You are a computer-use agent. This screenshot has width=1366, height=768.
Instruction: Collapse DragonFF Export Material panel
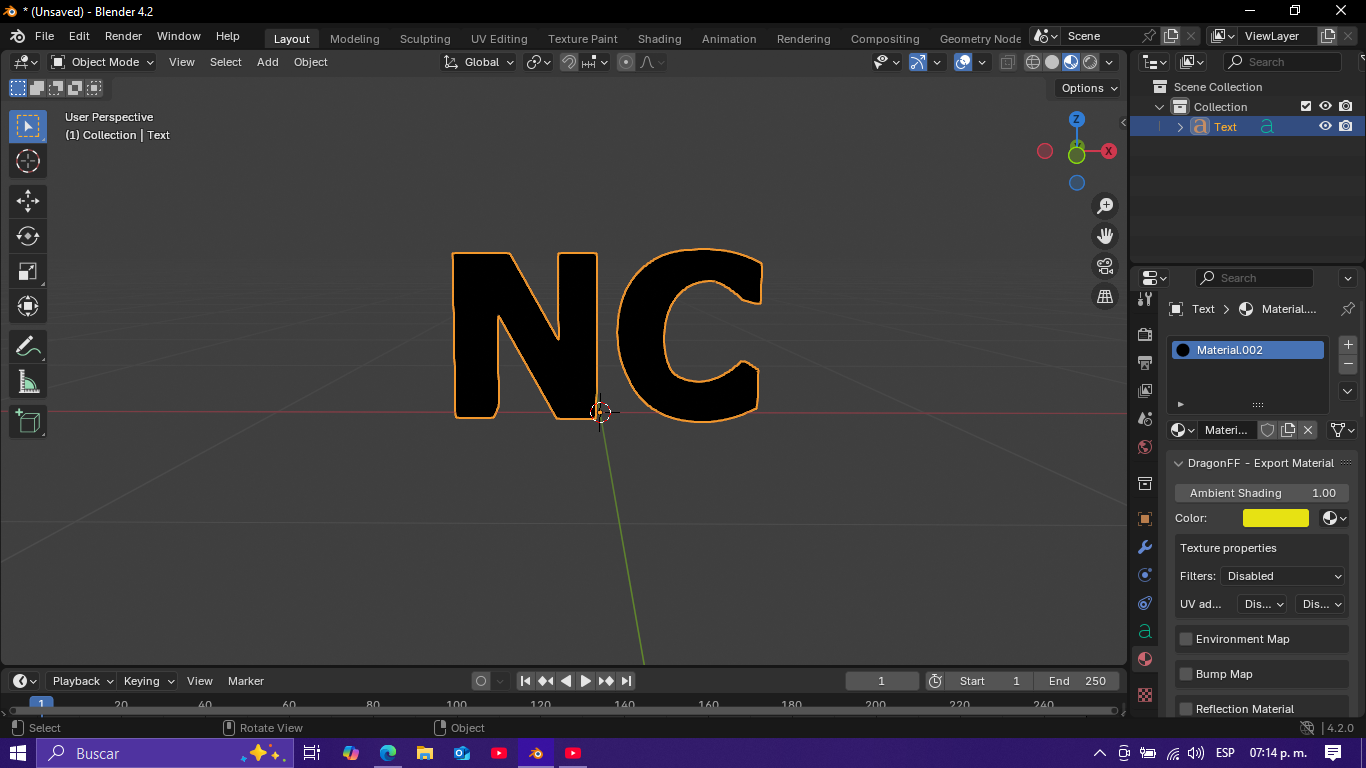[x=1179, y=463]
